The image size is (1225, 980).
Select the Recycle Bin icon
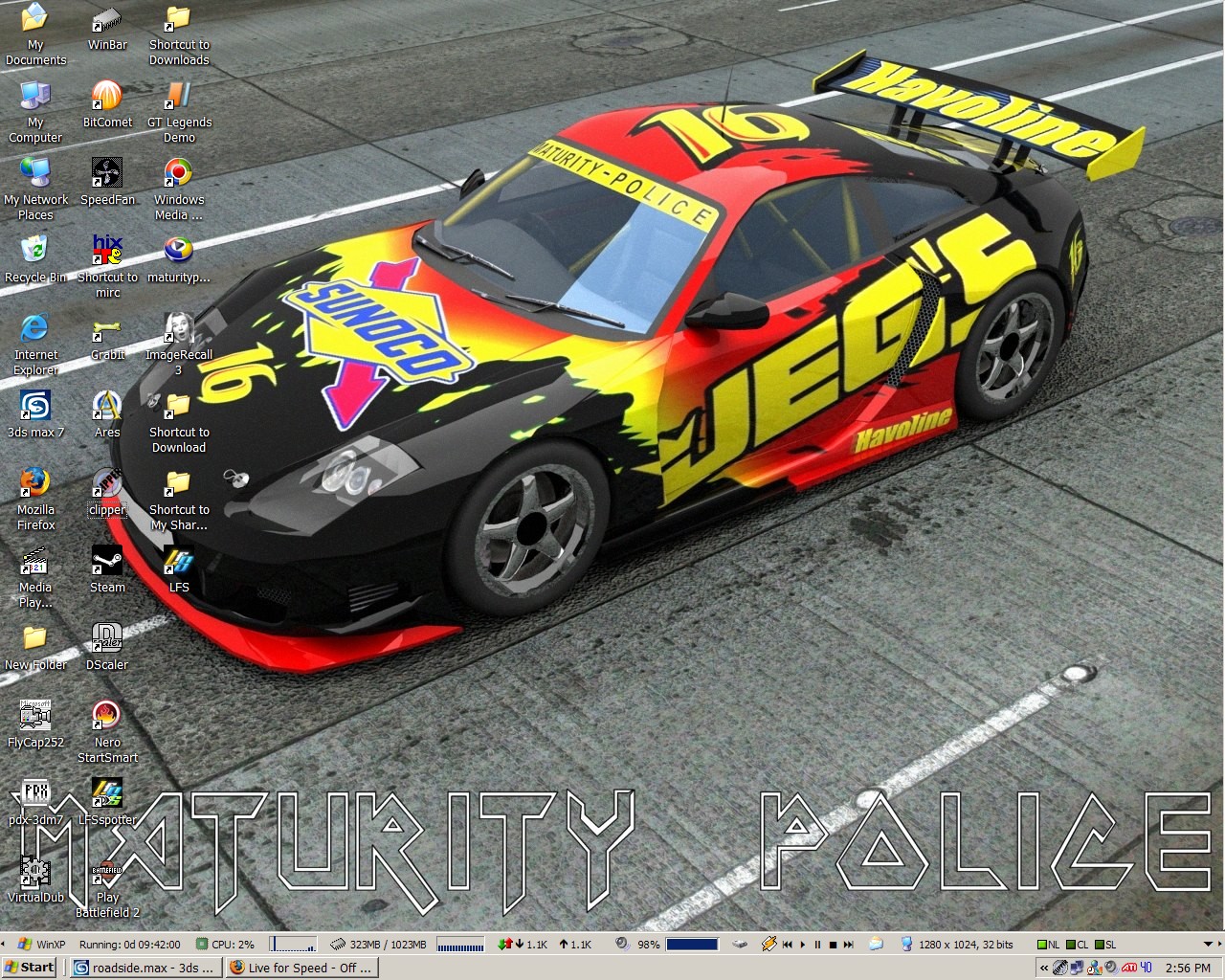[35, 259]
